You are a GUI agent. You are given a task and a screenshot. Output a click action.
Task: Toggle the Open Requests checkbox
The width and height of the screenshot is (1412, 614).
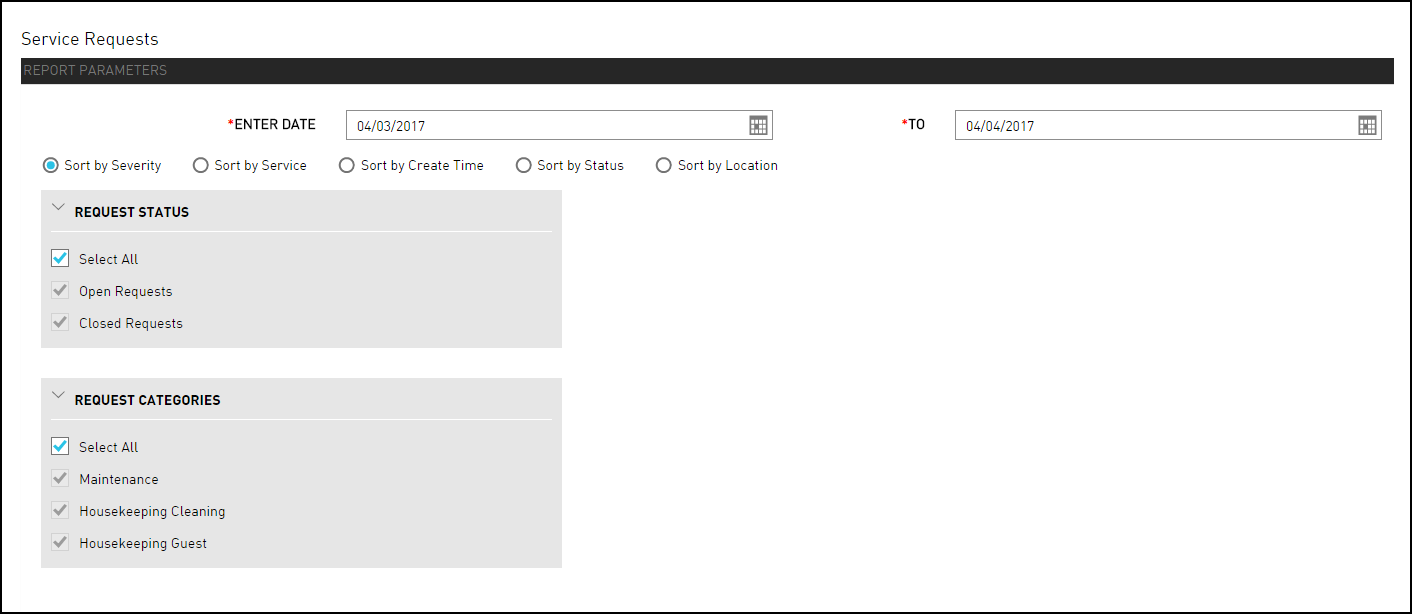pos(60,291)
